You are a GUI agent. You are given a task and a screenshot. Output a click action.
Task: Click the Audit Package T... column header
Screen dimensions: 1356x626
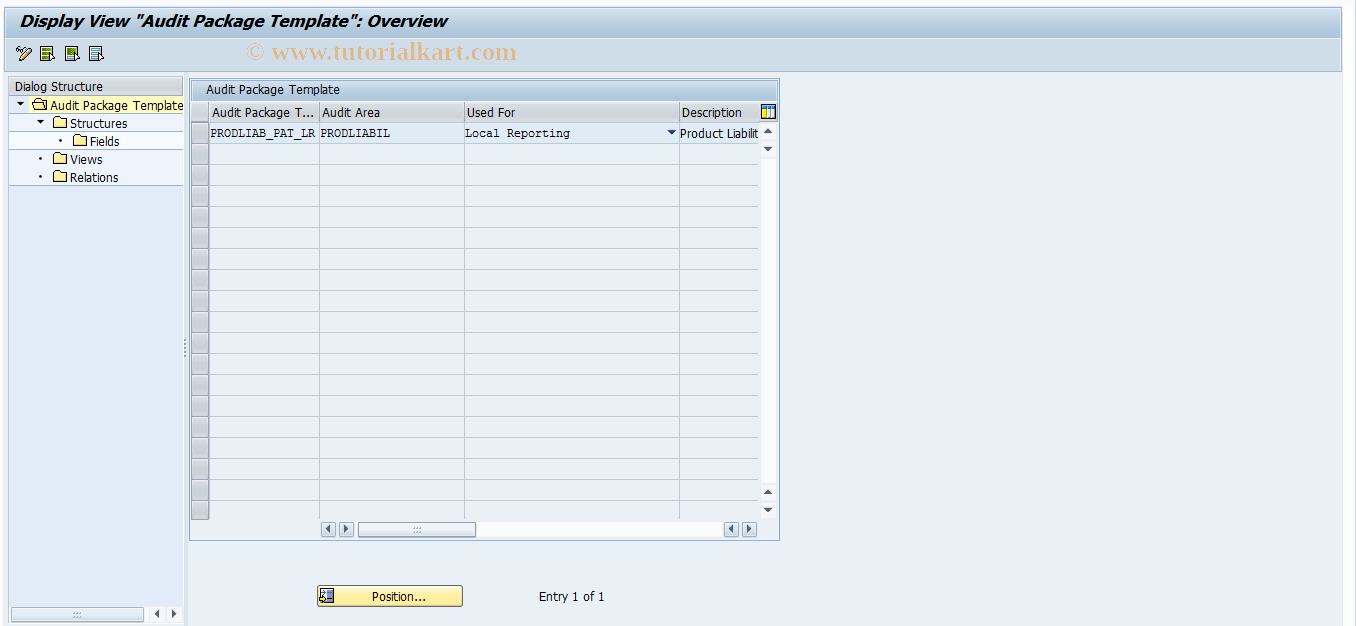[x=264, y=112]
